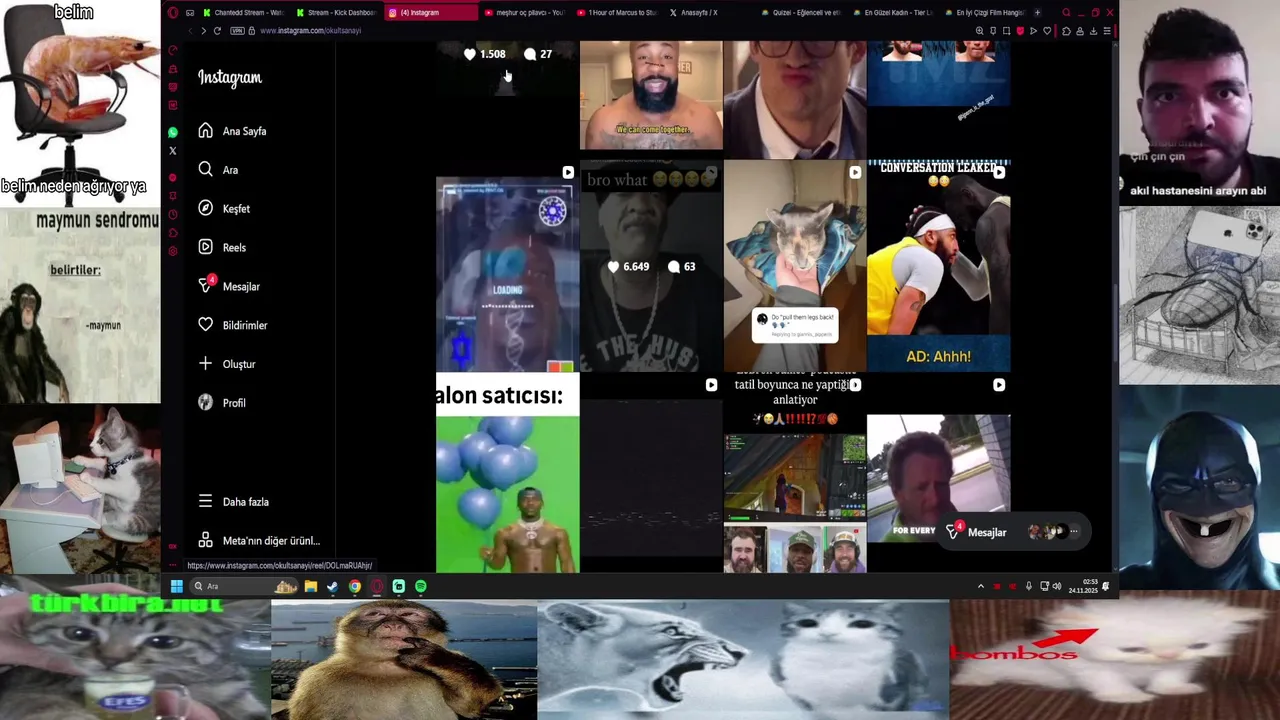This screenshot has width=1280, height=720.
Task: Switch to Stream - Kick Dashboard tab
Action: tap(337, 13)
